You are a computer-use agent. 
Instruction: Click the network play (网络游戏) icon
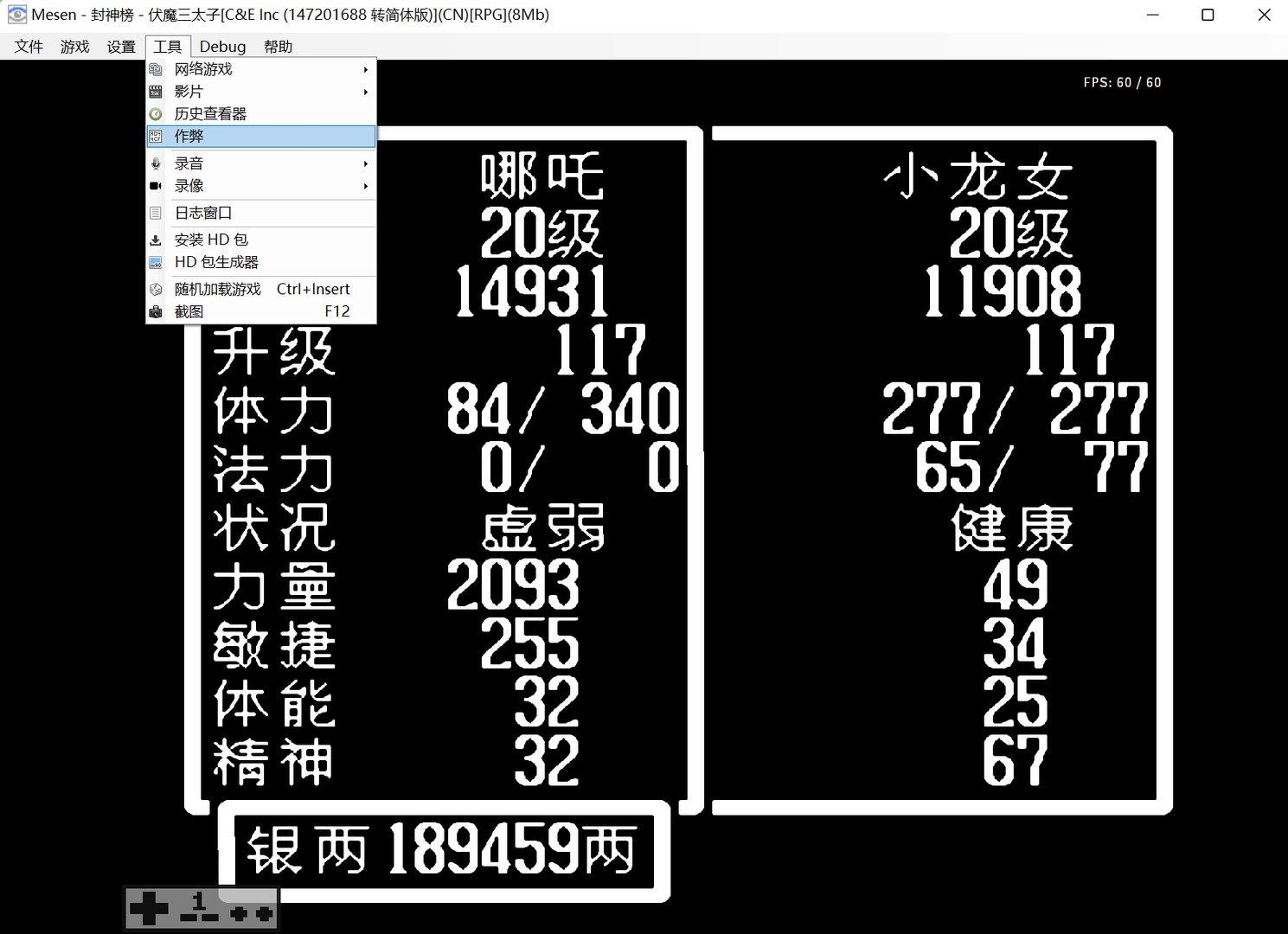click(x=157, y=69)
